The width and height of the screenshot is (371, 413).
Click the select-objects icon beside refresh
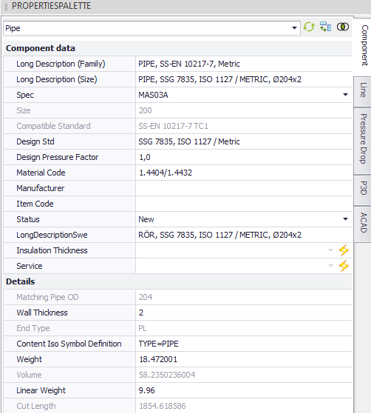coord(325,27)
